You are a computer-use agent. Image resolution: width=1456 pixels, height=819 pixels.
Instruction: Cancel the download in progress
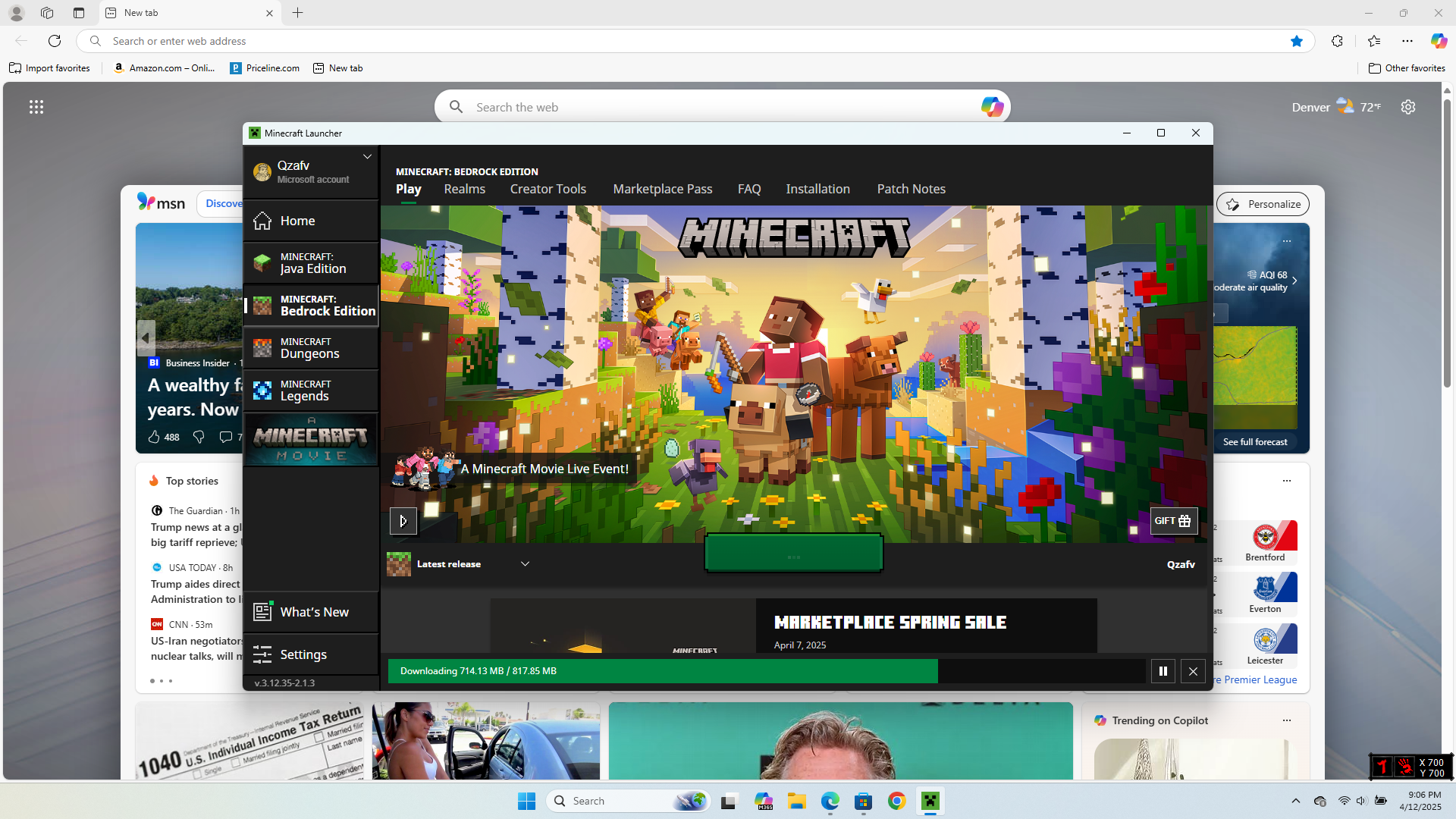point(1193,671)
